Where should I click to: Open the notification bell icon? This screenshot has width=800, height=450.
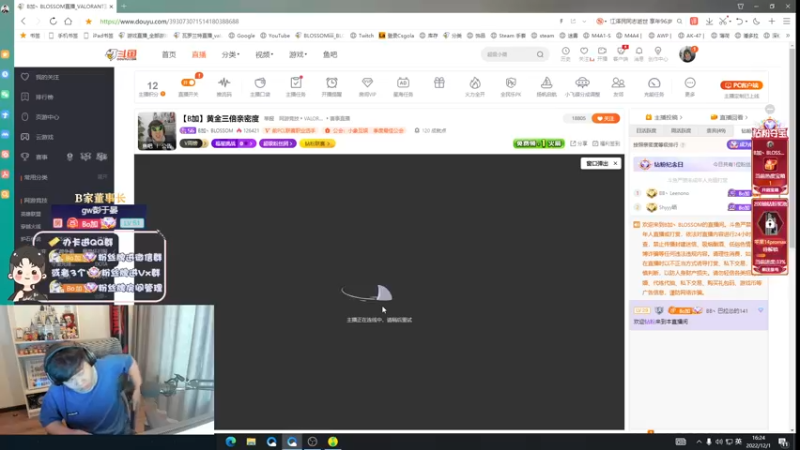pyautogui.click(x=639, y=54)
